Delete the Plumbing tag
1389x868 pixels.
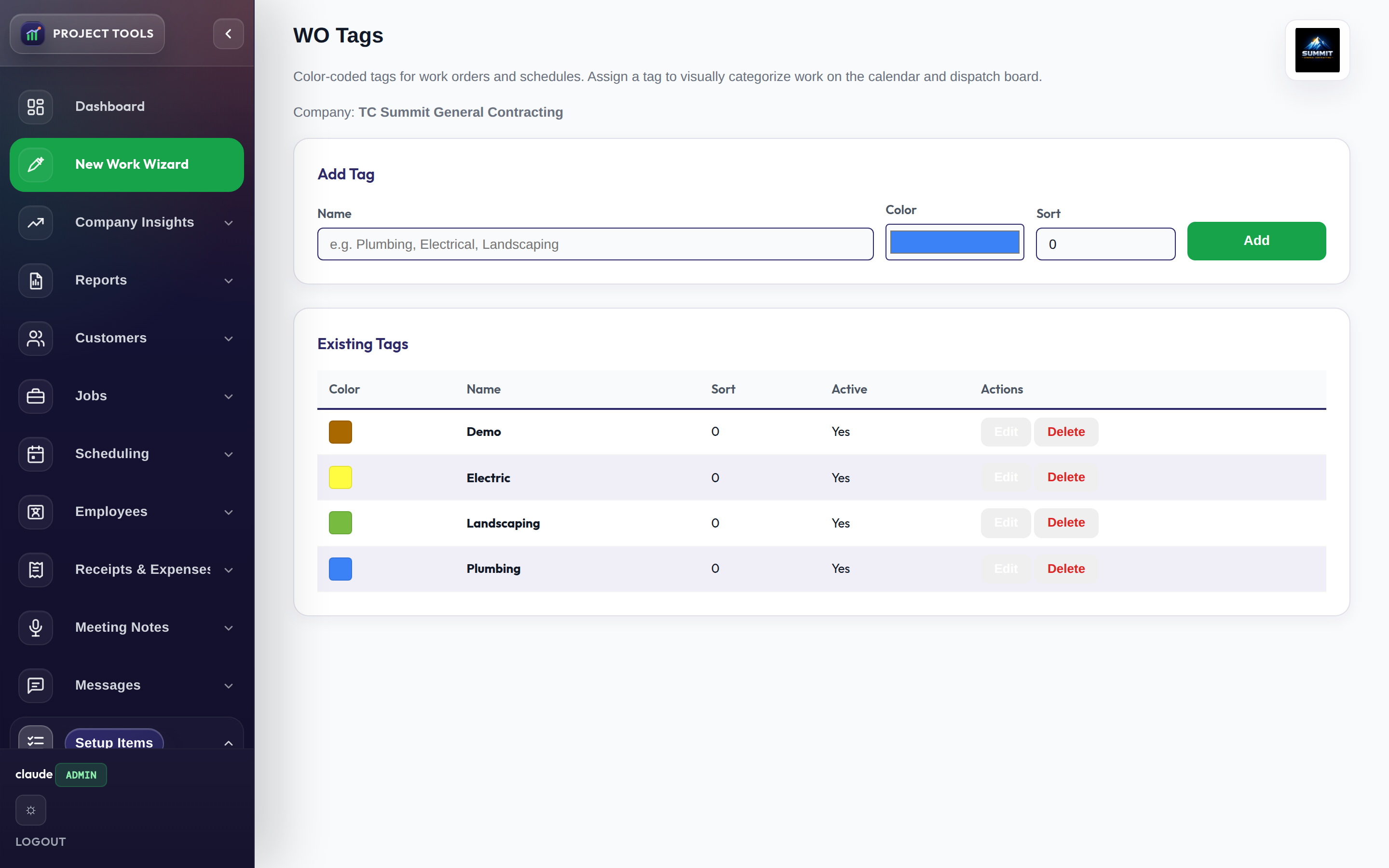coord(1066,569)
